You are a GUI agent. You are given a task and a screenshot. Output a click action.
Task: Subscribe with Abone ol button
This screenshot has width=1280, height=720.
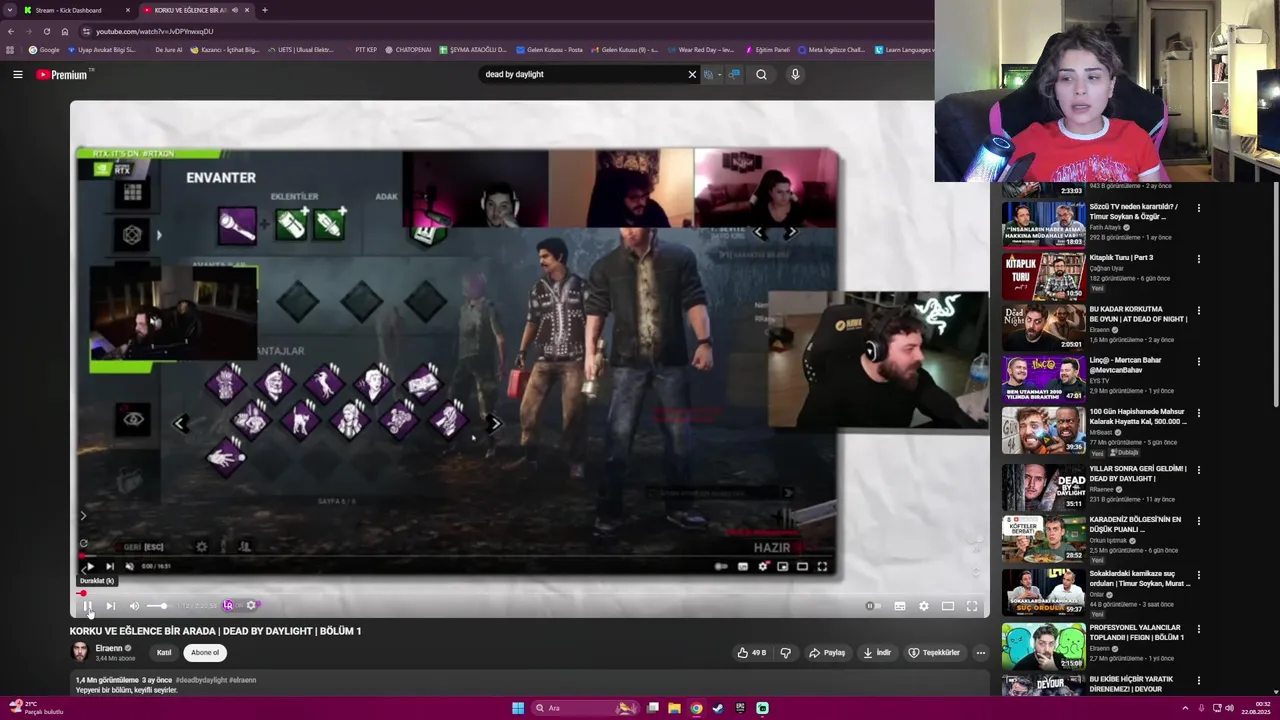pos(205,653)
